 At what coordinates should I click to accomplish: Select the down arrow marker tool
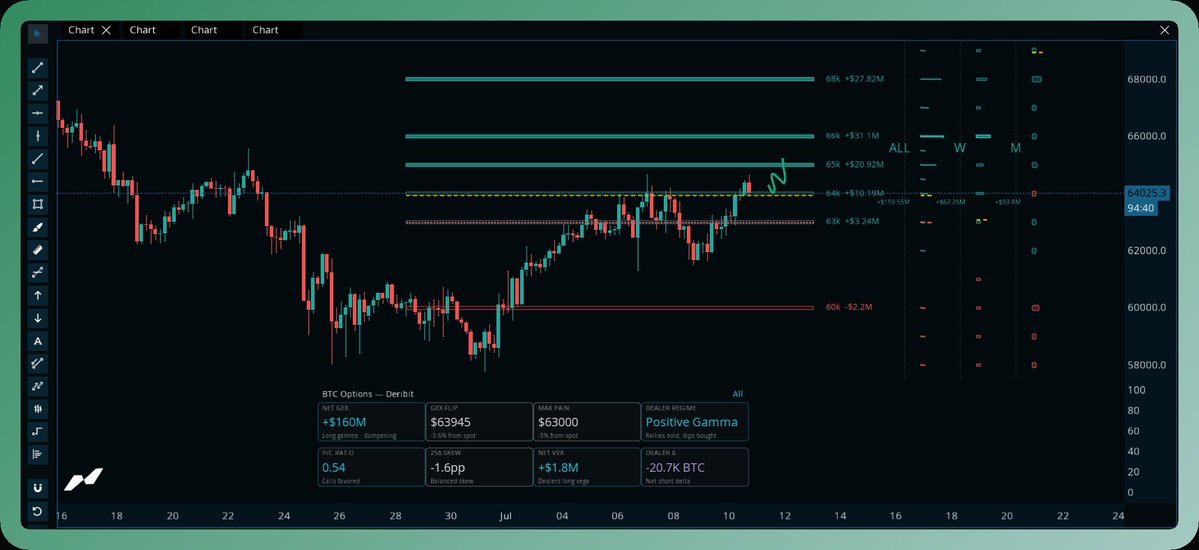(37, 317)
